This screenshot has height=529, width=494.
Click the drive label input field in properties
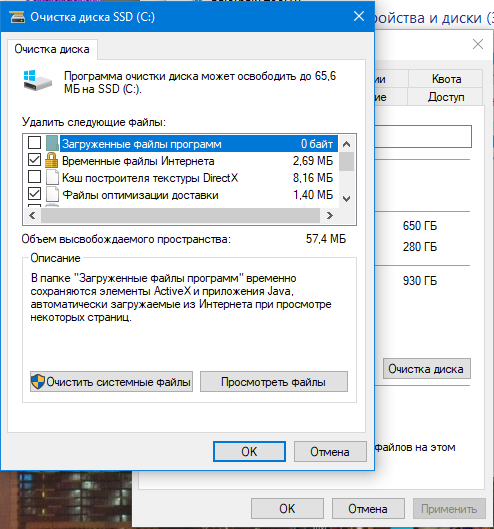click(x=423, y=137)
